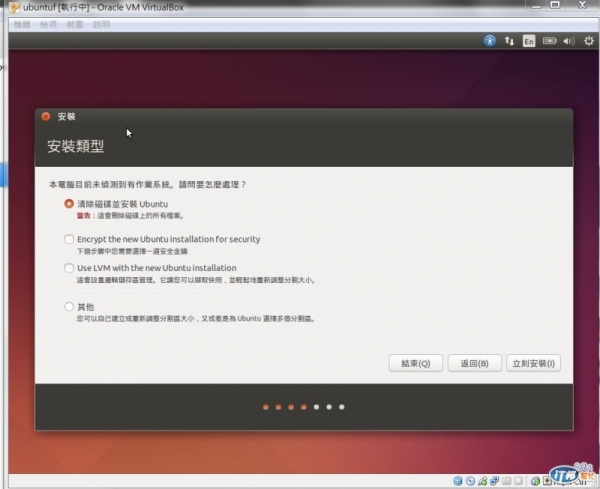Click the ubuntuf Oracle VM VirtualBox title

[103, 7]
